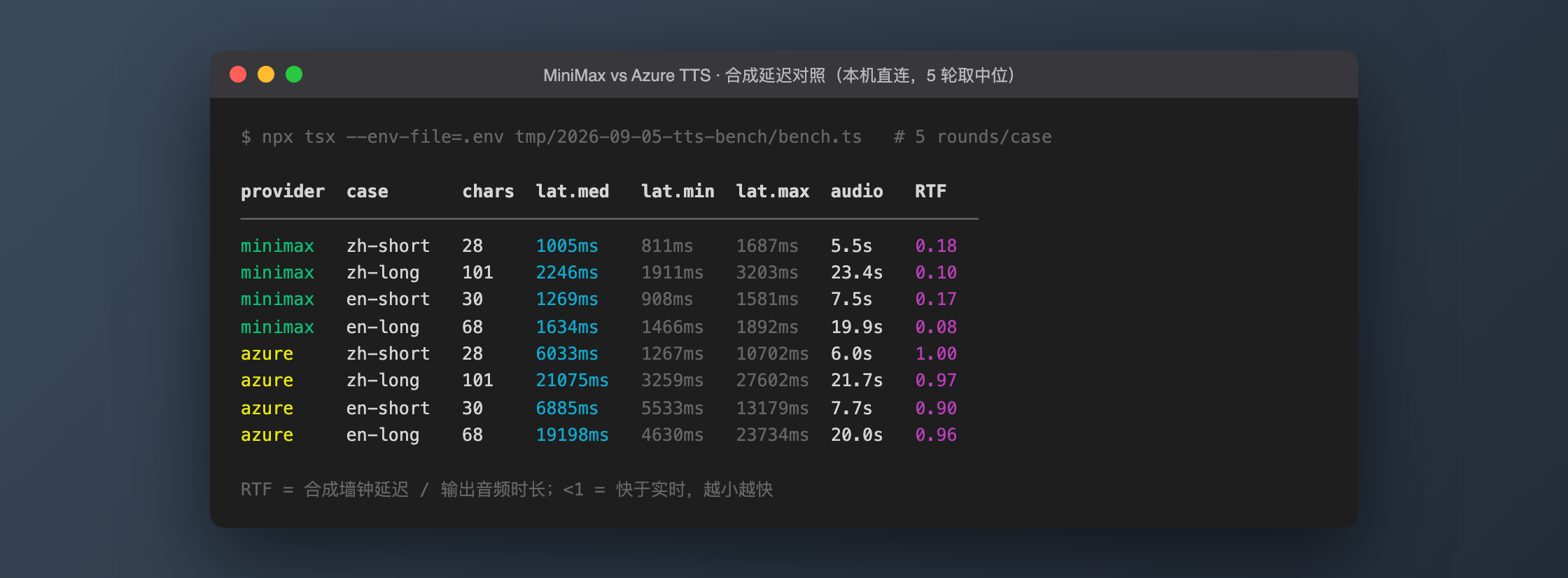Click RTF value '0.10'

(x=936, y=272)
